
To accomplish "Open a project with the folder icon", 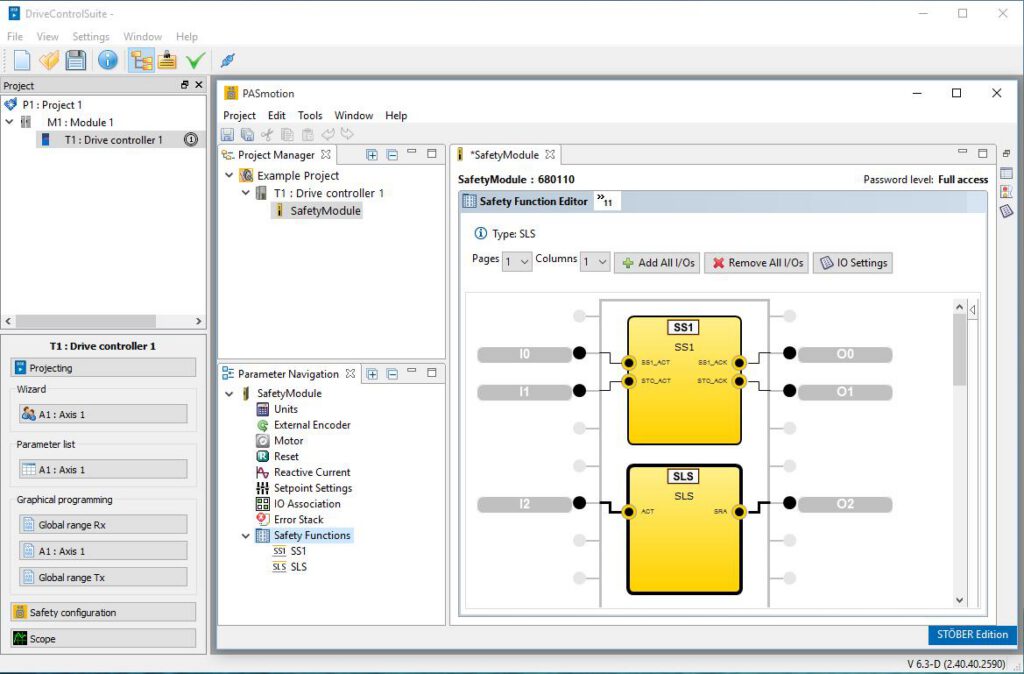I will [x=49, y=61].
